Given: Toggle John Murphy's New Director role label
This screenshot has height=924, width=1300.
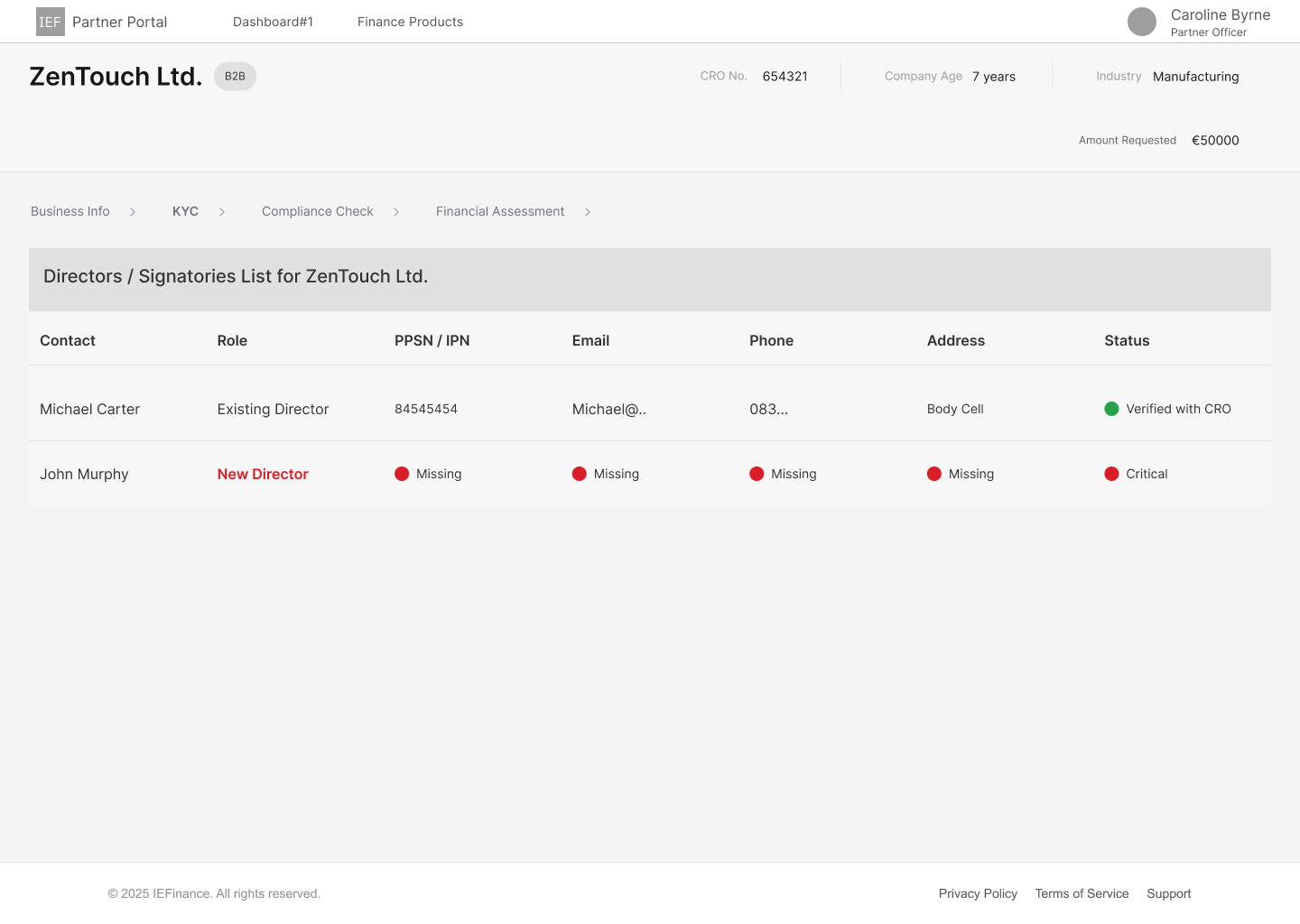Looking at the screenshot, I should (x=262, y=474).
